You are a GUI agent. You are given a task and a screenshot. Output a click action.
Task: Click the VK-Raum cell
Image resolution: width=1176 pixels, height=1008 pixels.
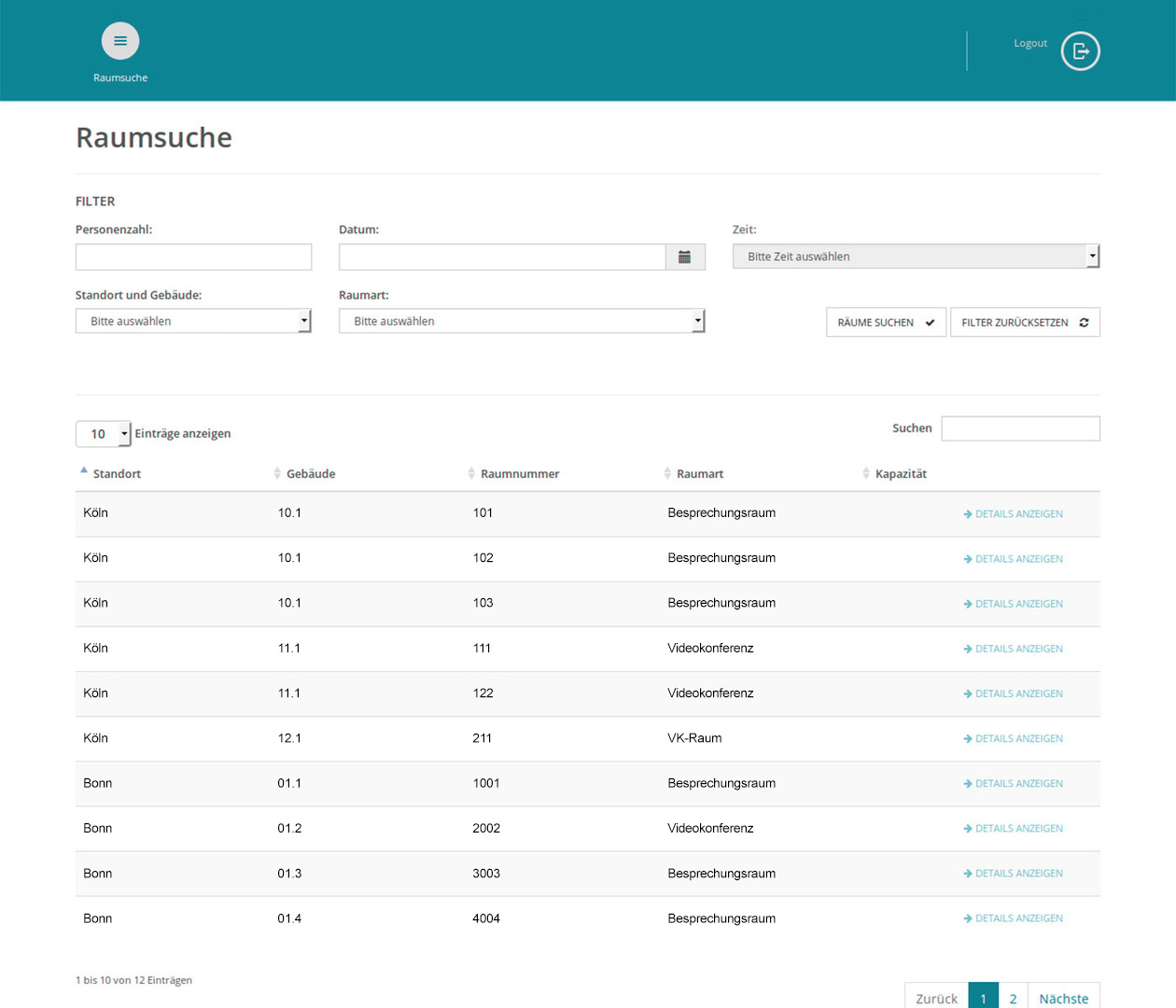[694, 738]
